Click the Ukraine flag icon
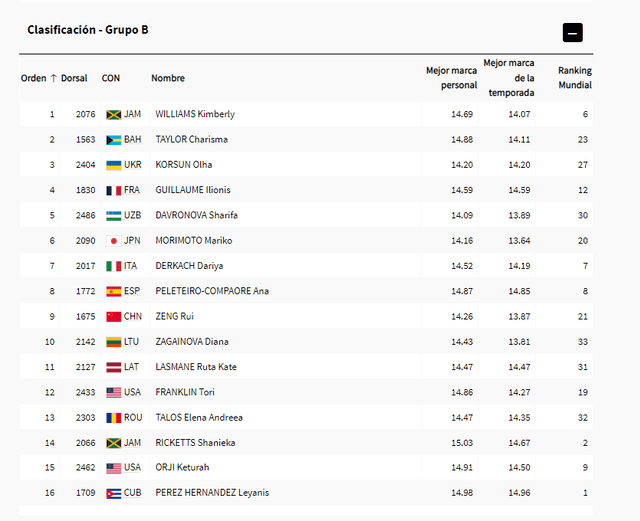 (113, 165)
